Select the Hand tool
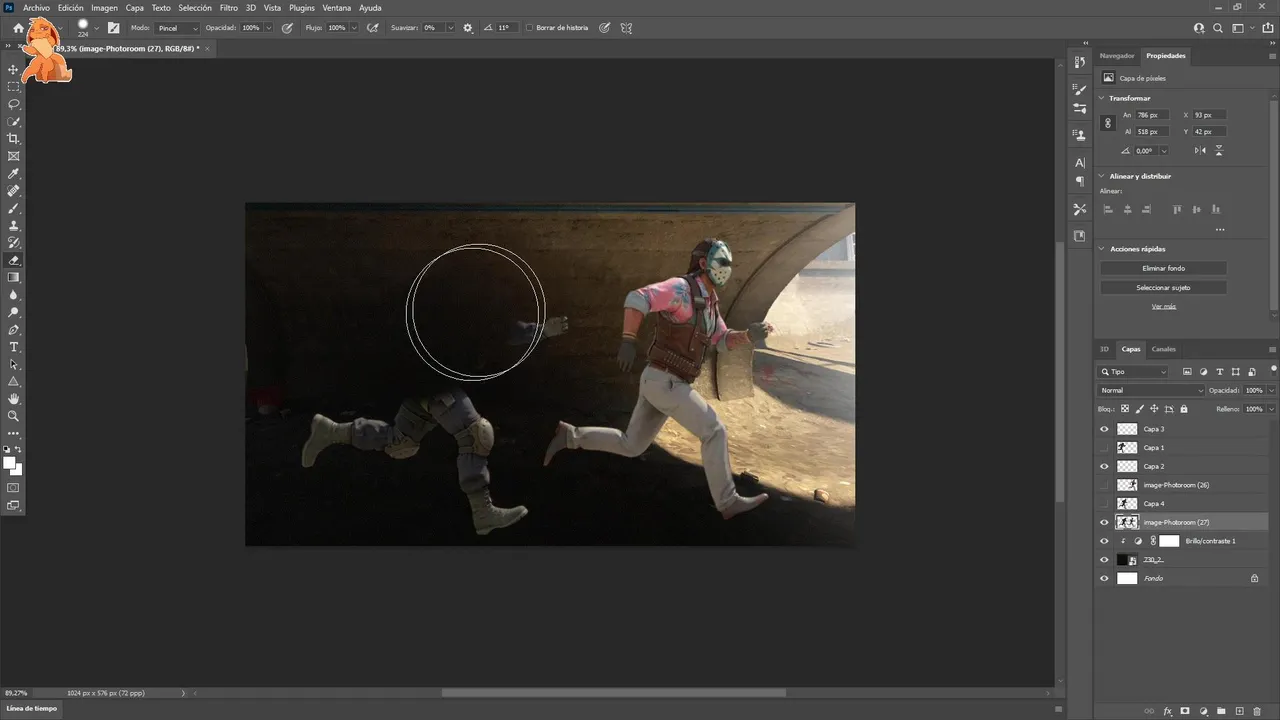1280x720 pixels. point(14,399)
